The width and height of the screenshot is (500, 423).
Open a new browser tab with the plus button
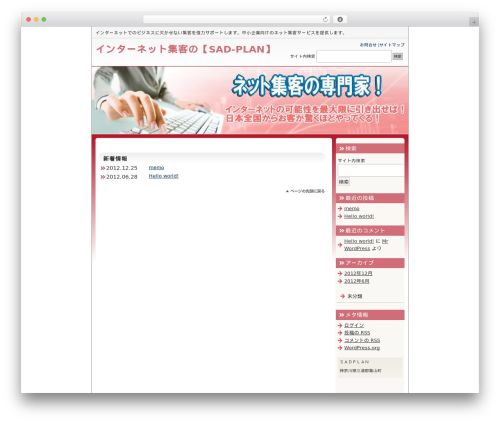474,22
